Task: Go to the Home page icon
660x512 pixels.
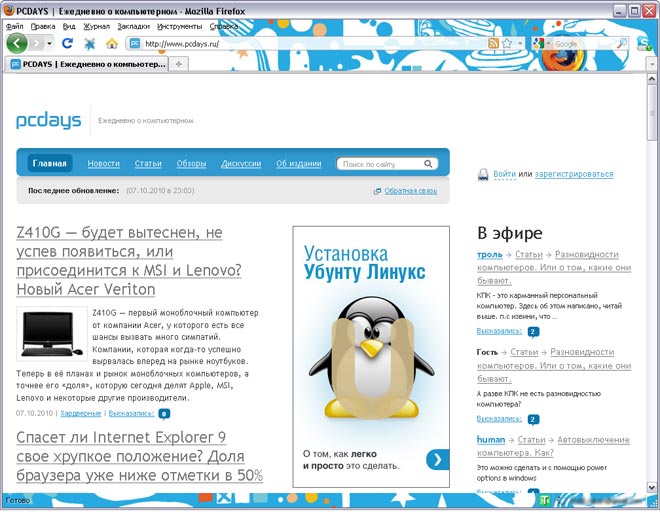Action: 112,43
